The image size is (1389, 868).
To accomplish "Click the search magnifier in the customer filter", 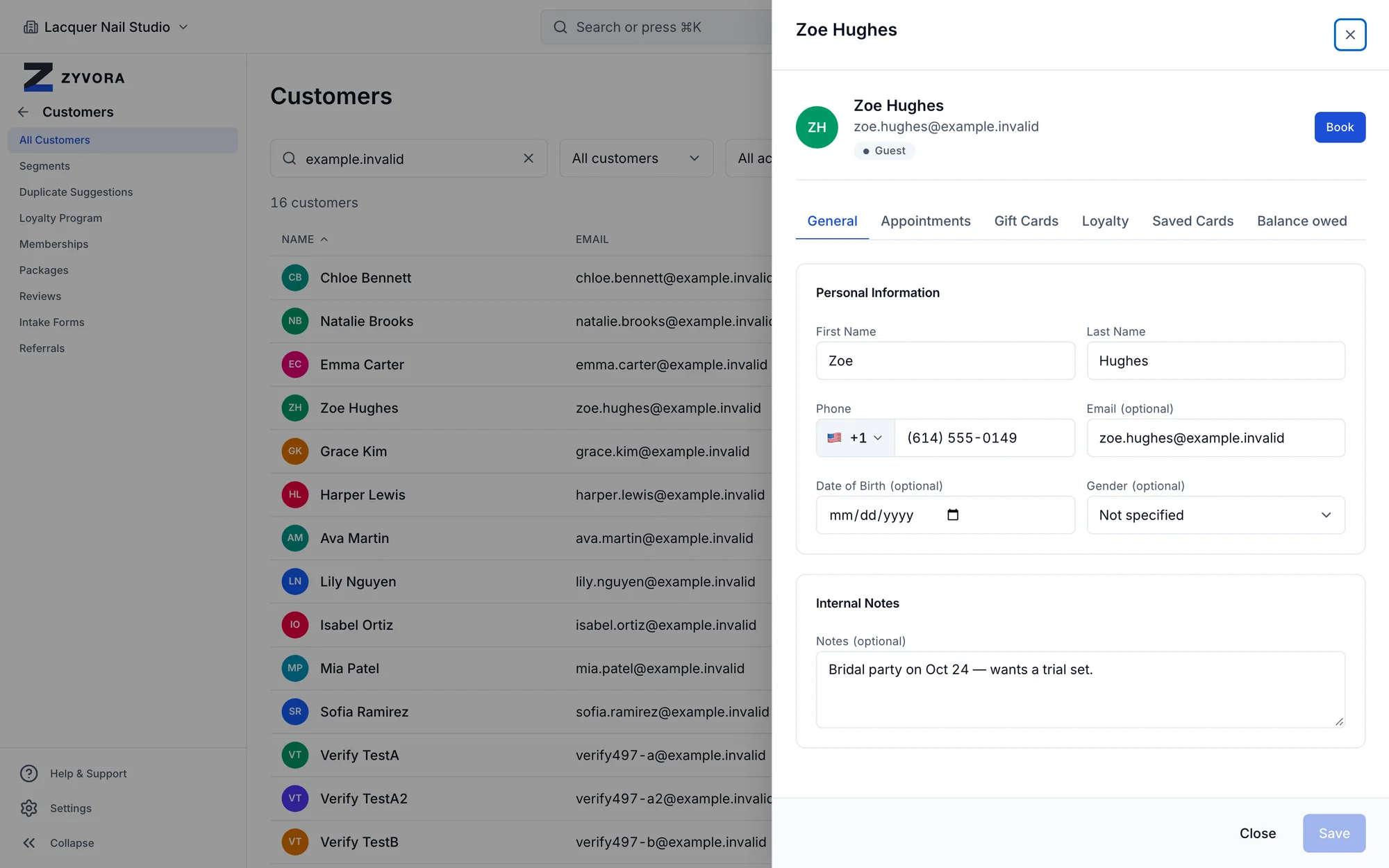I will click(290, 158).
